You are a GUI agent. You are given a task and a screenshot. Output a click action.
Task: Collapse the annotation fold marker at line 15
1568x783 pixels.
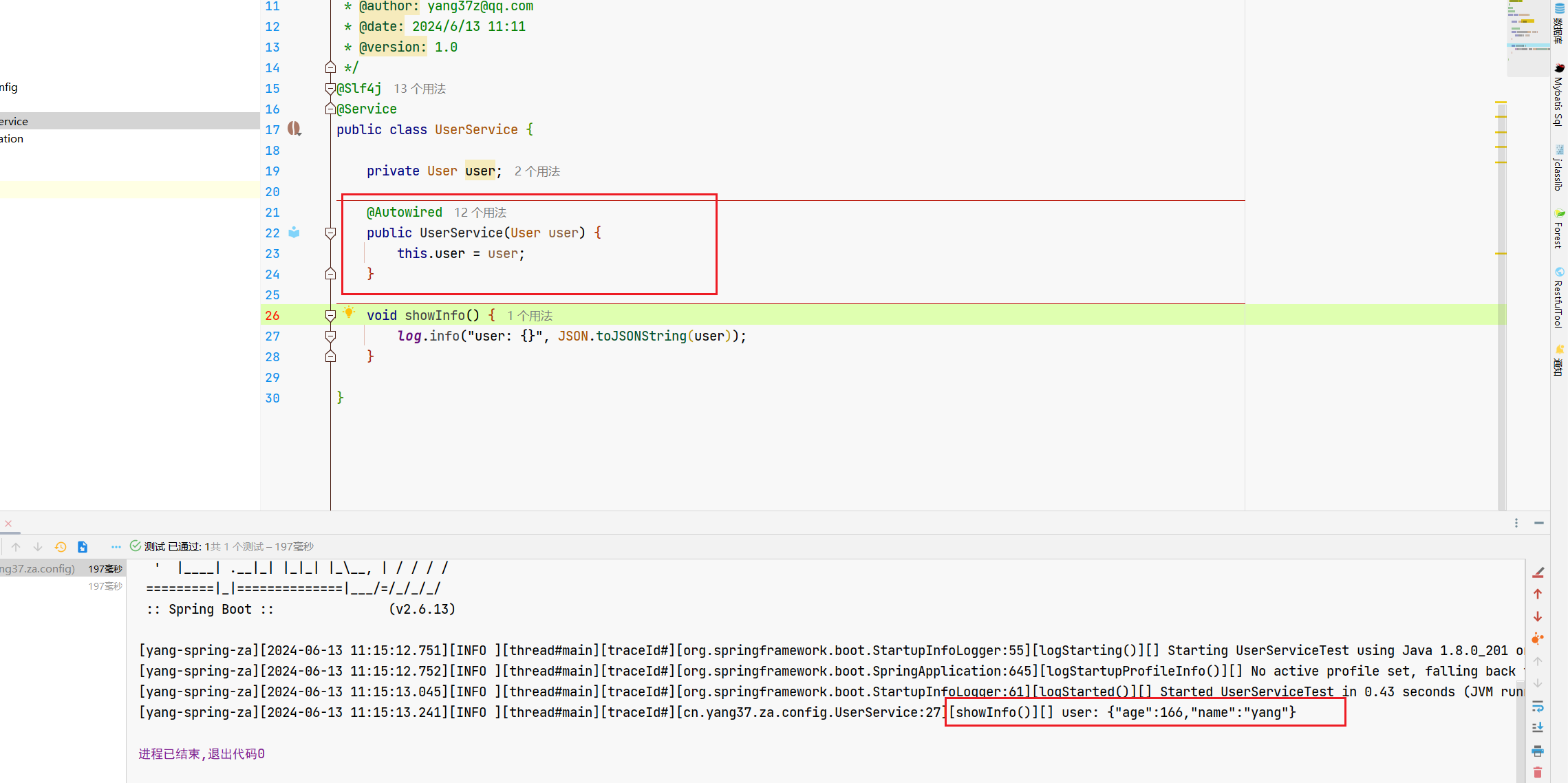[x=330, y=88]
